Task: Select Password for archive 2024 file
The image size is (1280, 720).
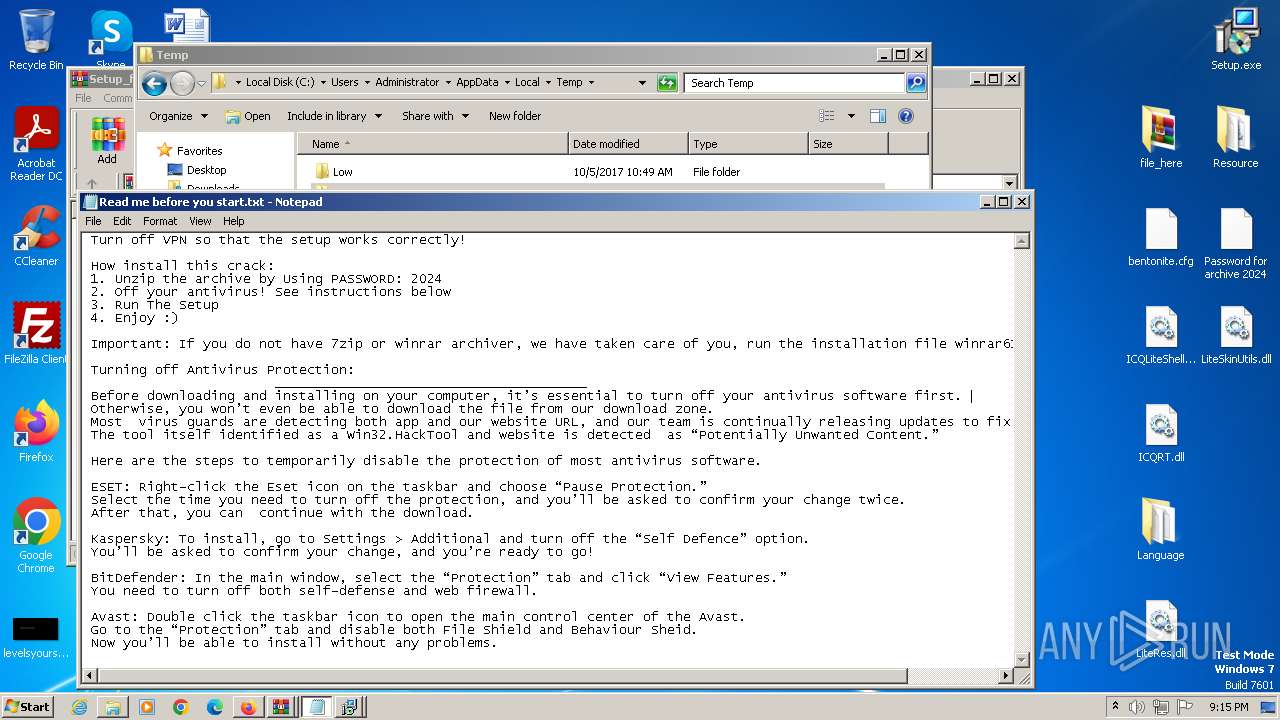Action: (1236, 243)
